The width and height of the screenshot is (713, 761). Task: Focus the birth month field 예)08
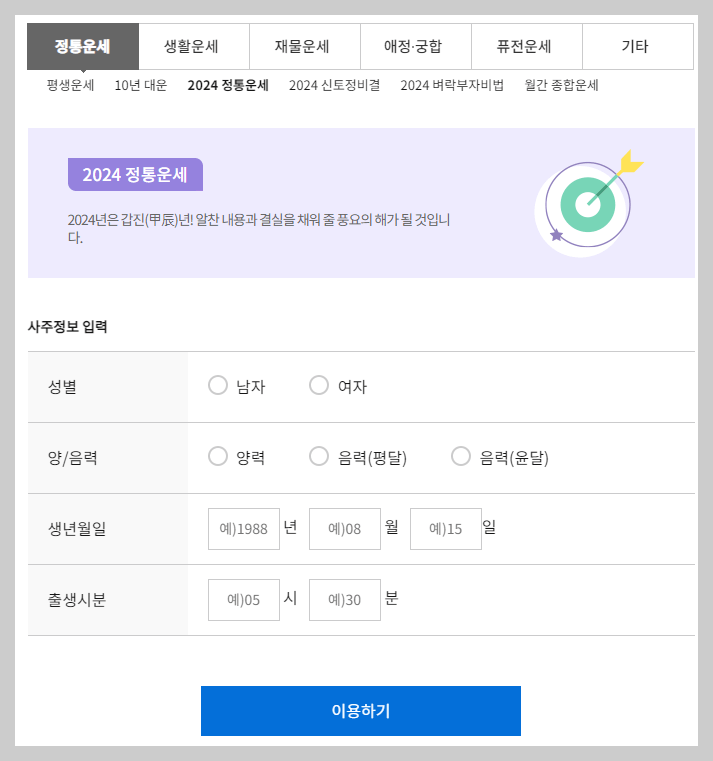345,529
